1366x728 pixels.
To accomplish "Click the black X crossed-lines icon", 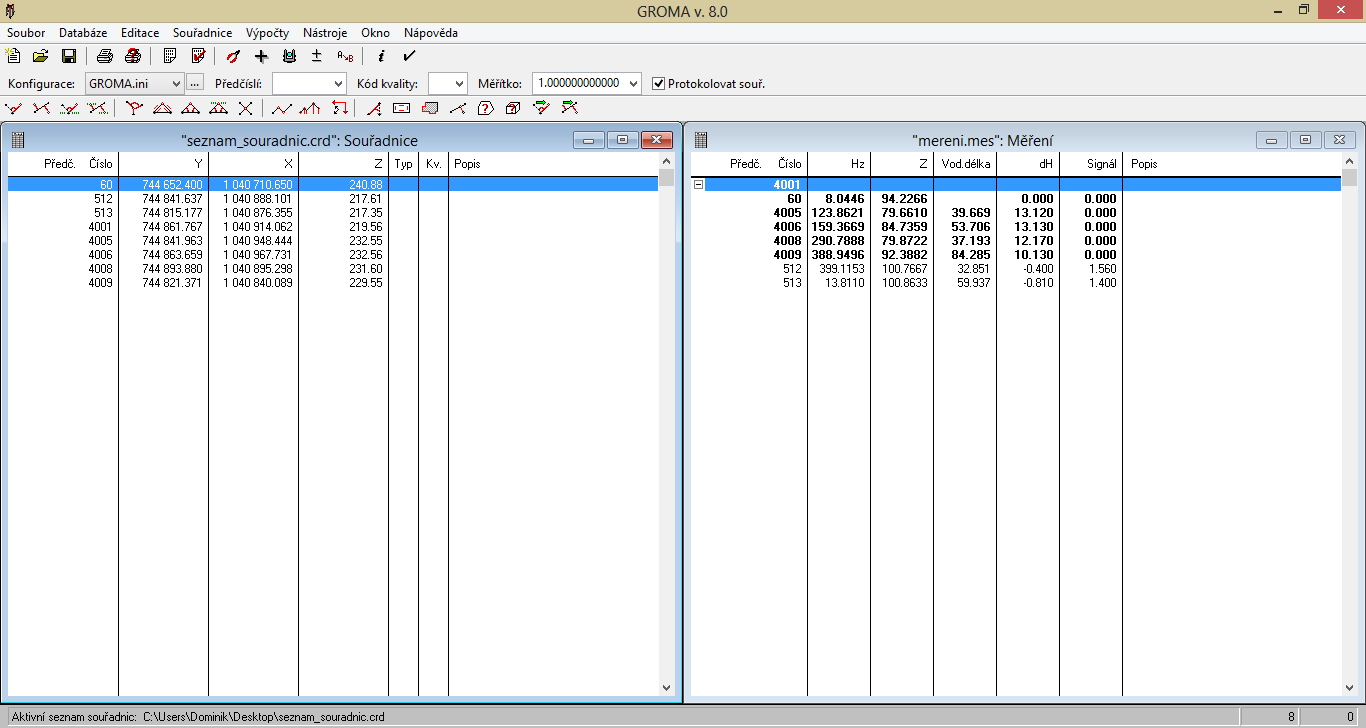I will coord(247,108).
